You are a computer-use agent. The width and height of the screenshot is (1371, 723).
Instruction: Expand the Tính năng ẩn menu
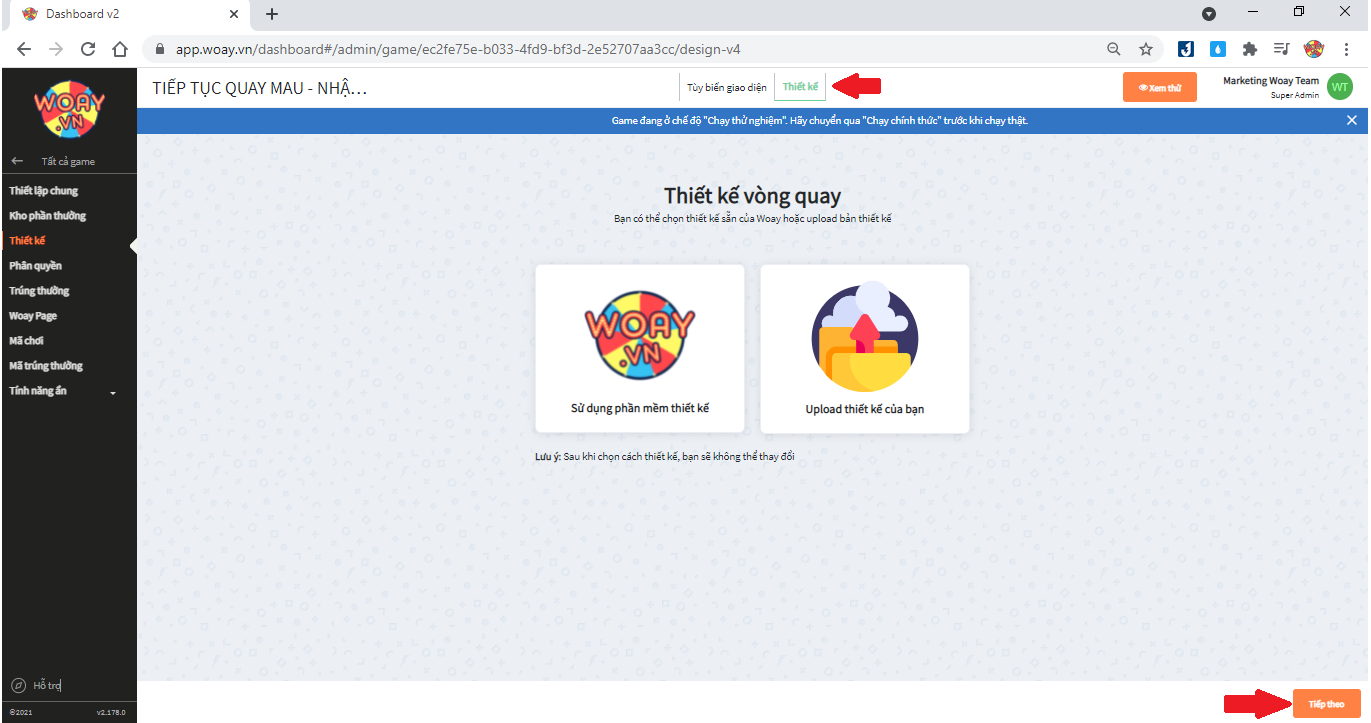coord(63,391)
